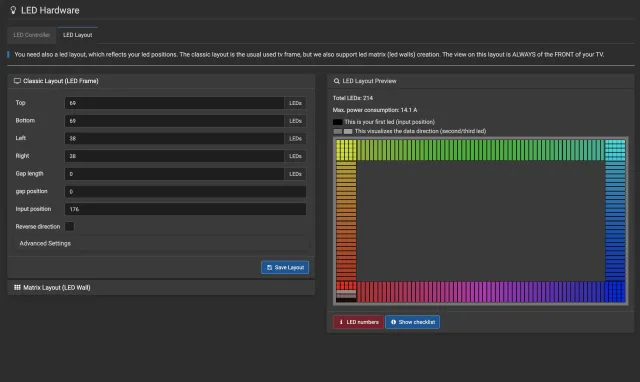Click the LED numbers button

pyautogui.click(x=358, y=322)
